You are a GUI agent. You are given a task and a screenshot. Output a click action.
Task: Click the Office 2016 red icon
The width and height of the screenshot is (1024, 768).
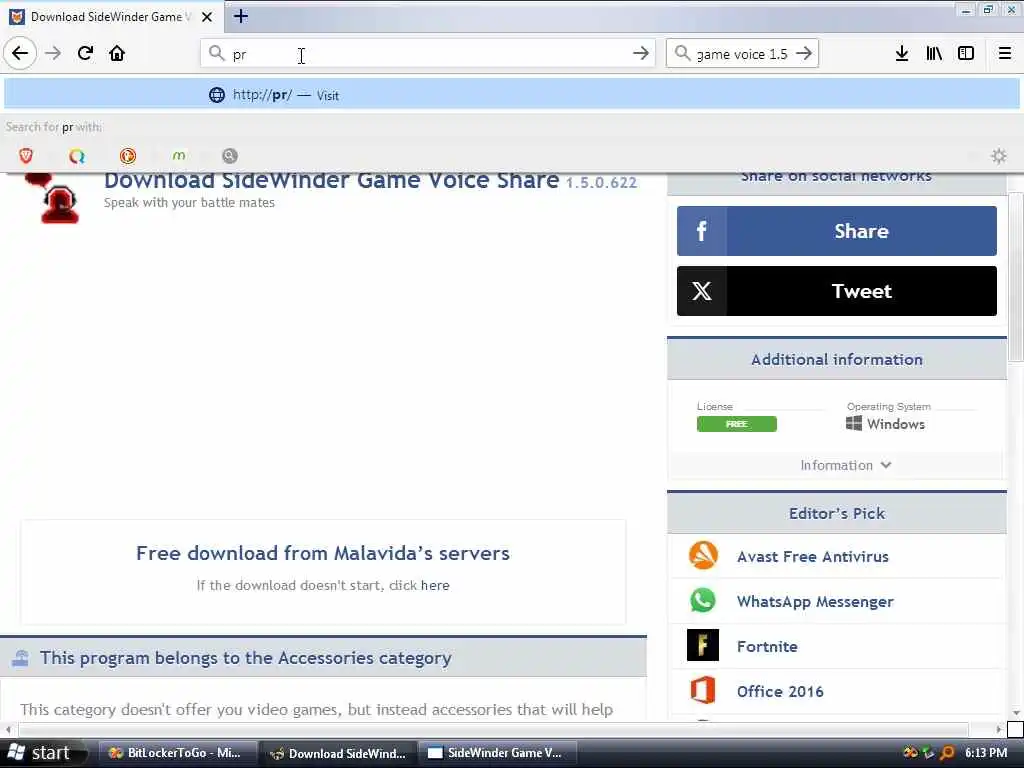pyautogui.click(x=703, y=690)
